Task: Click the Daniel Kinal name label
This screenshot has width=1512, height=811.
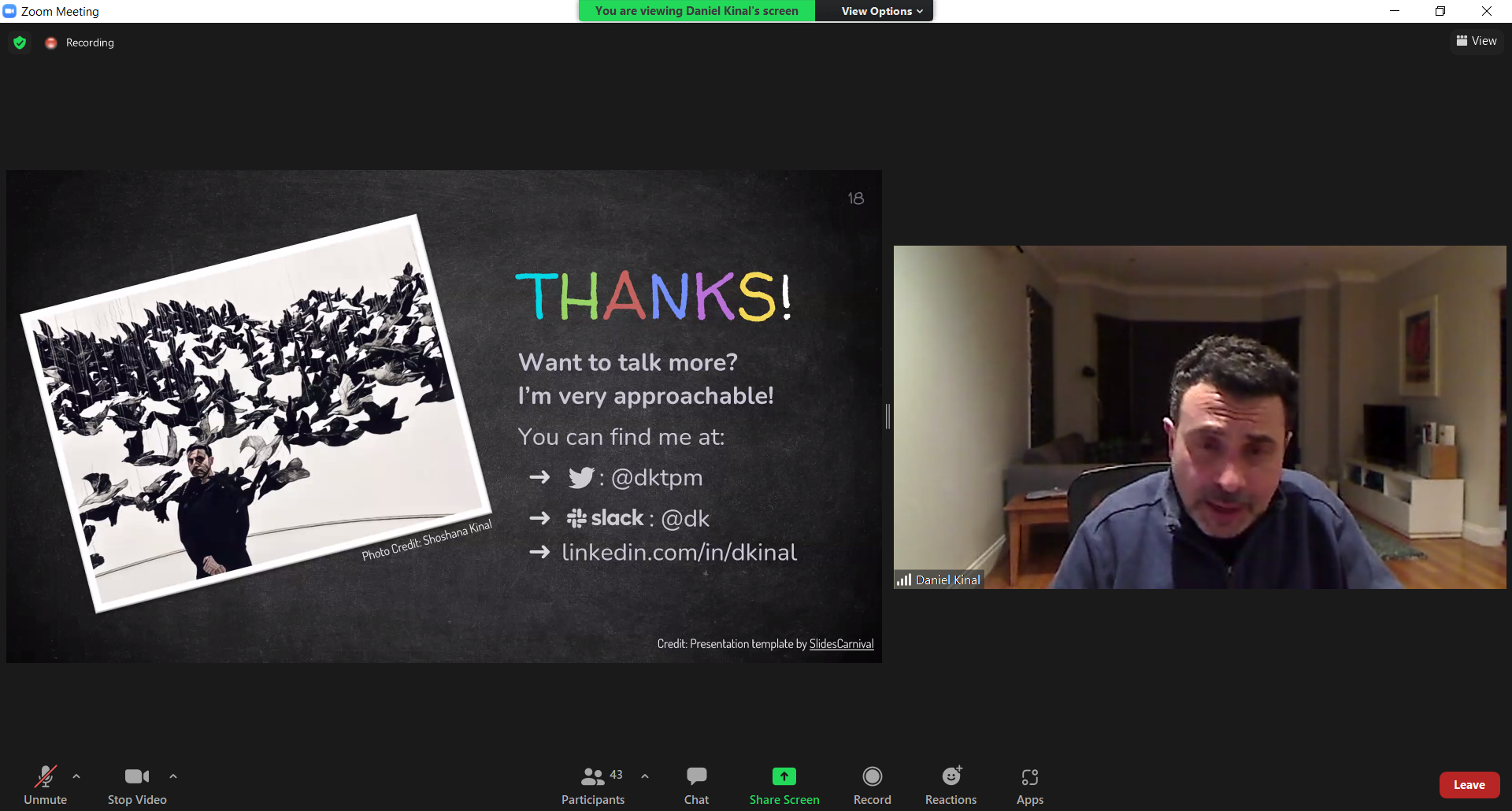Action: [948, 580]
